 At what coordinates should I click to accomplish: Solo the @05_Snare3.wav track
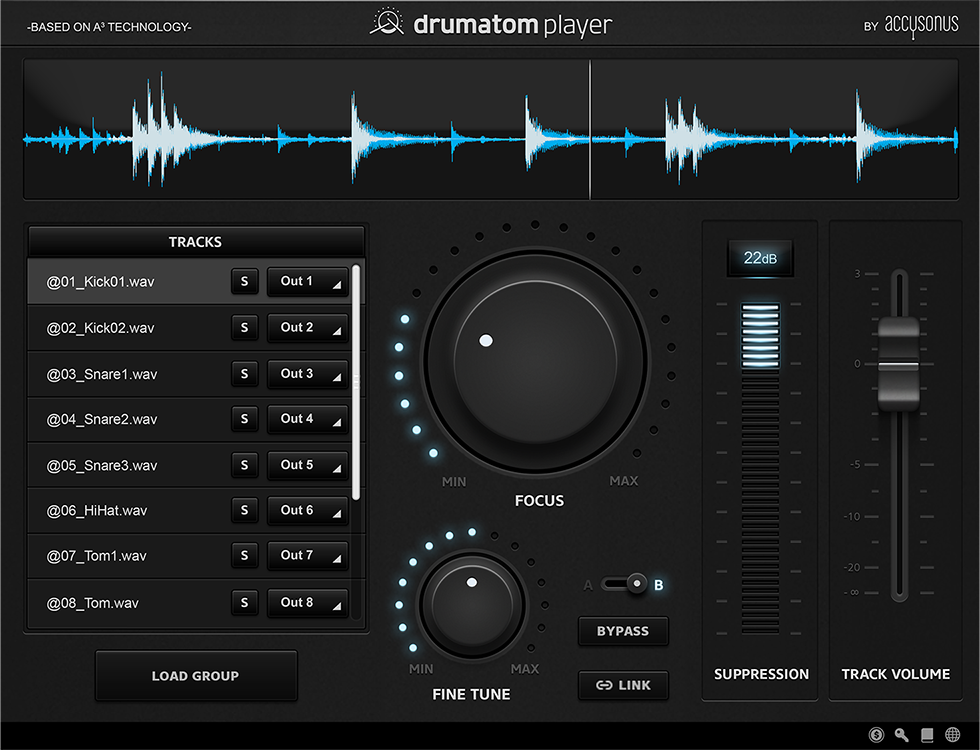[x=244, y=465]
